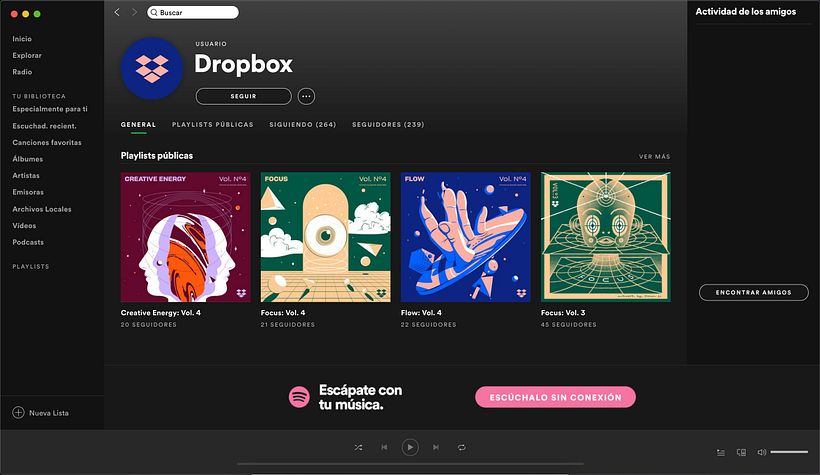Open the Dropbox profile avatar
Image resolution: width=820 pixels, height=475 pixels.
click(x=152, y=69)
